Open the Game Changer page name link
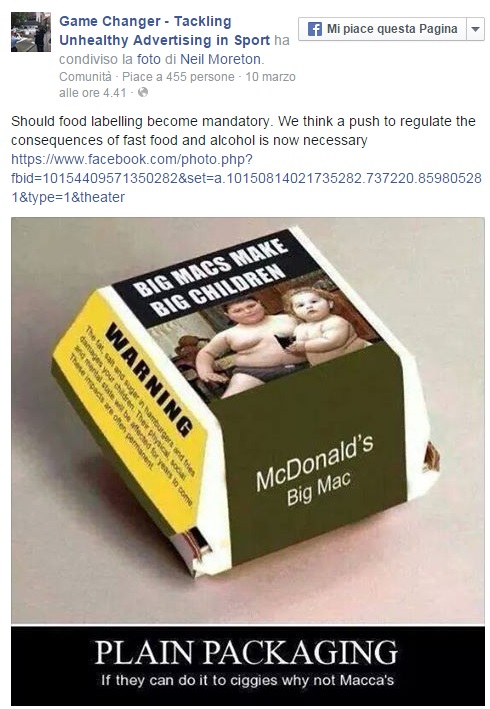490x709 pixels. (165, 31)
